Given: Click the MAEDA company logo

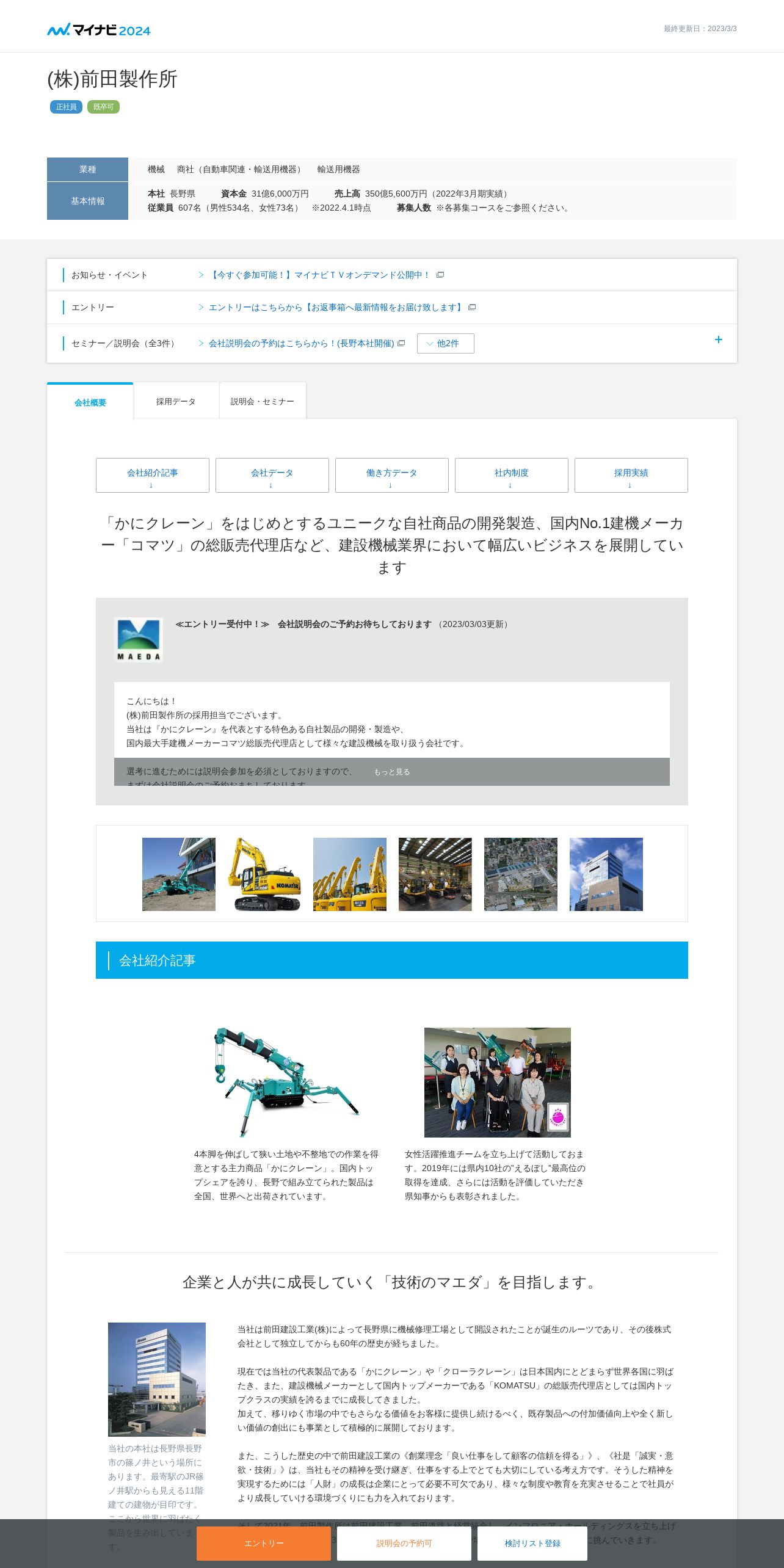Looking at the screenshot, I should (139, 640).
